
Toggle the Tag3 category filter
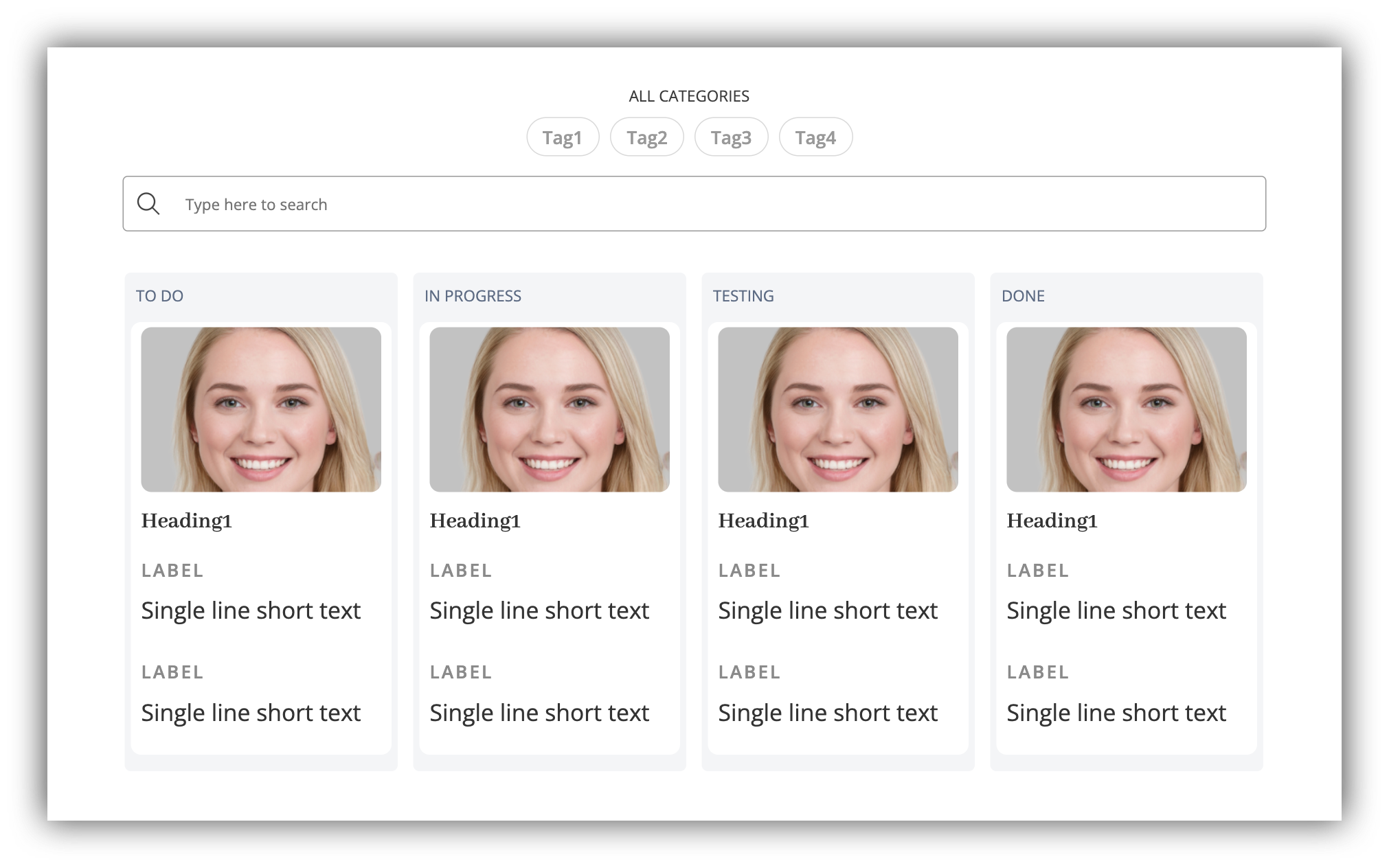(x=731, y=137)
